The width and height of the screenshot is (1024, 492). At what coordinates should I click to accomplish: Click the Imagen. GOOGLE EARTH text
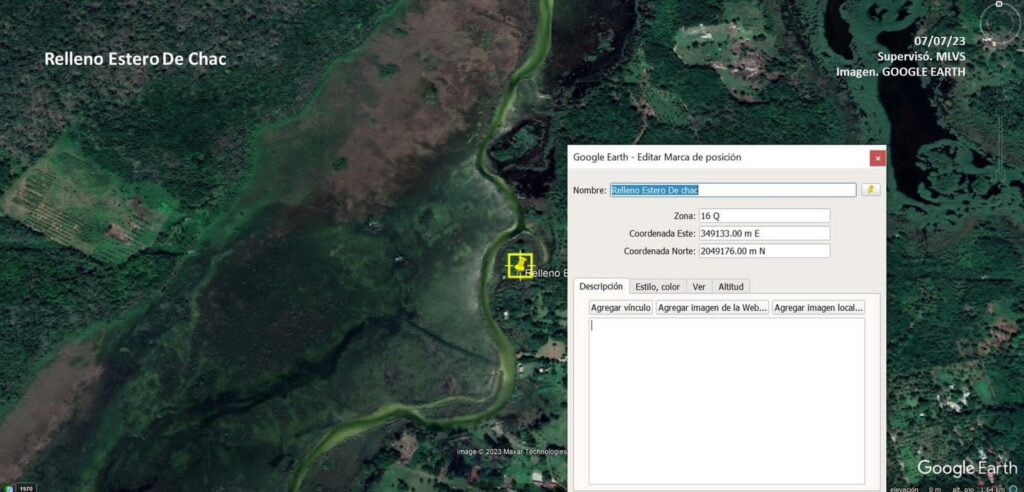(901, 72)
